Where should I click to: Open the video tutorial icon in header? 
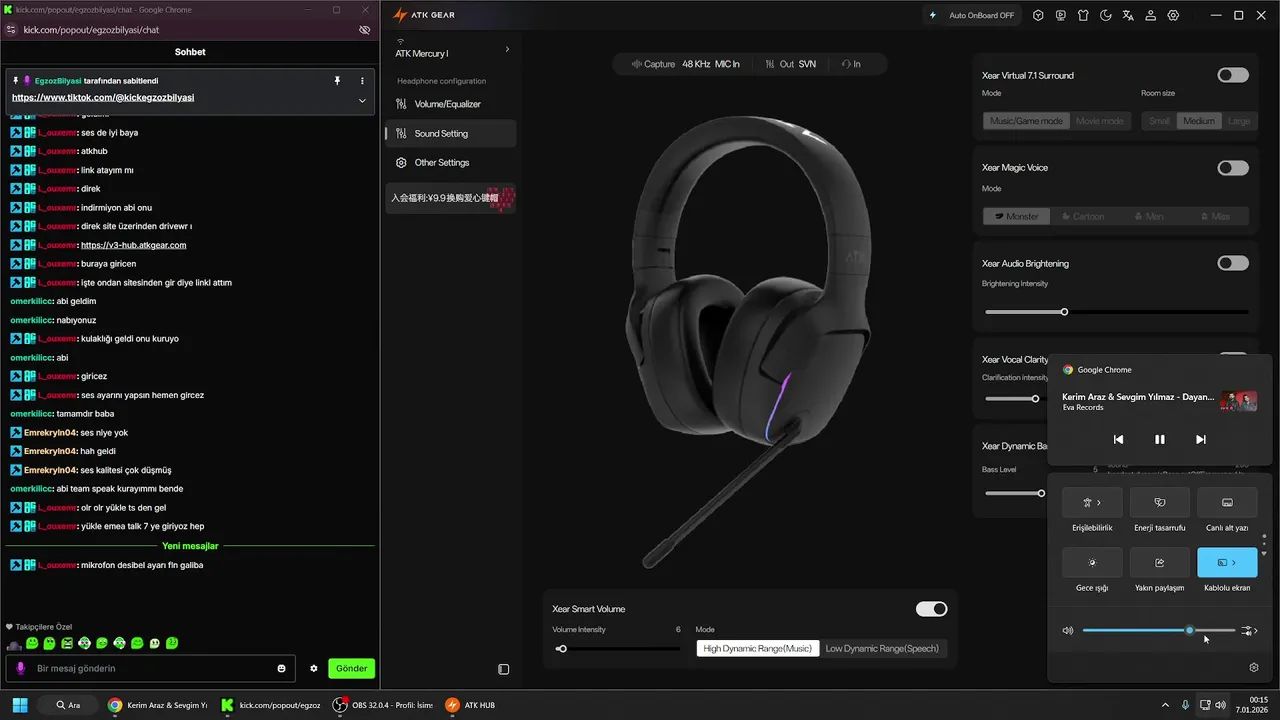1061,15
